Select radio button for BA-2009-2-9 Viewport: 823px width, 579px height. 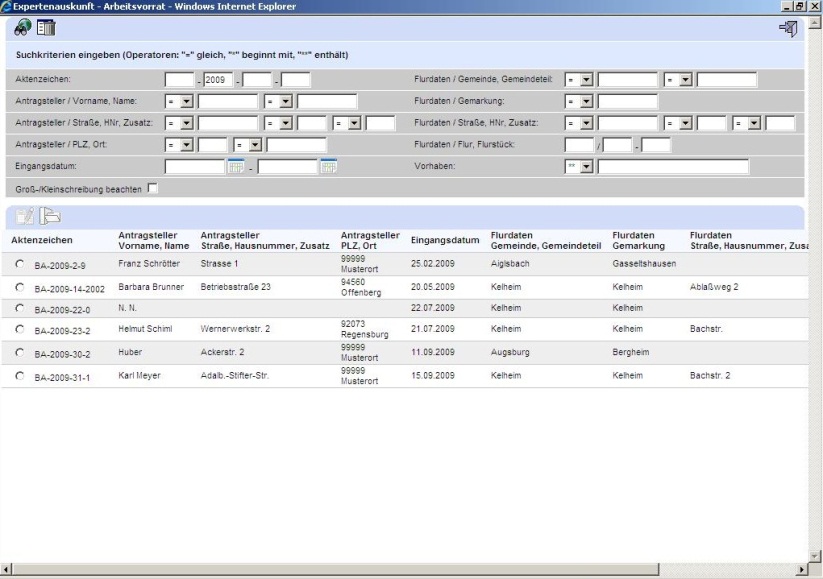coord(20,264)
